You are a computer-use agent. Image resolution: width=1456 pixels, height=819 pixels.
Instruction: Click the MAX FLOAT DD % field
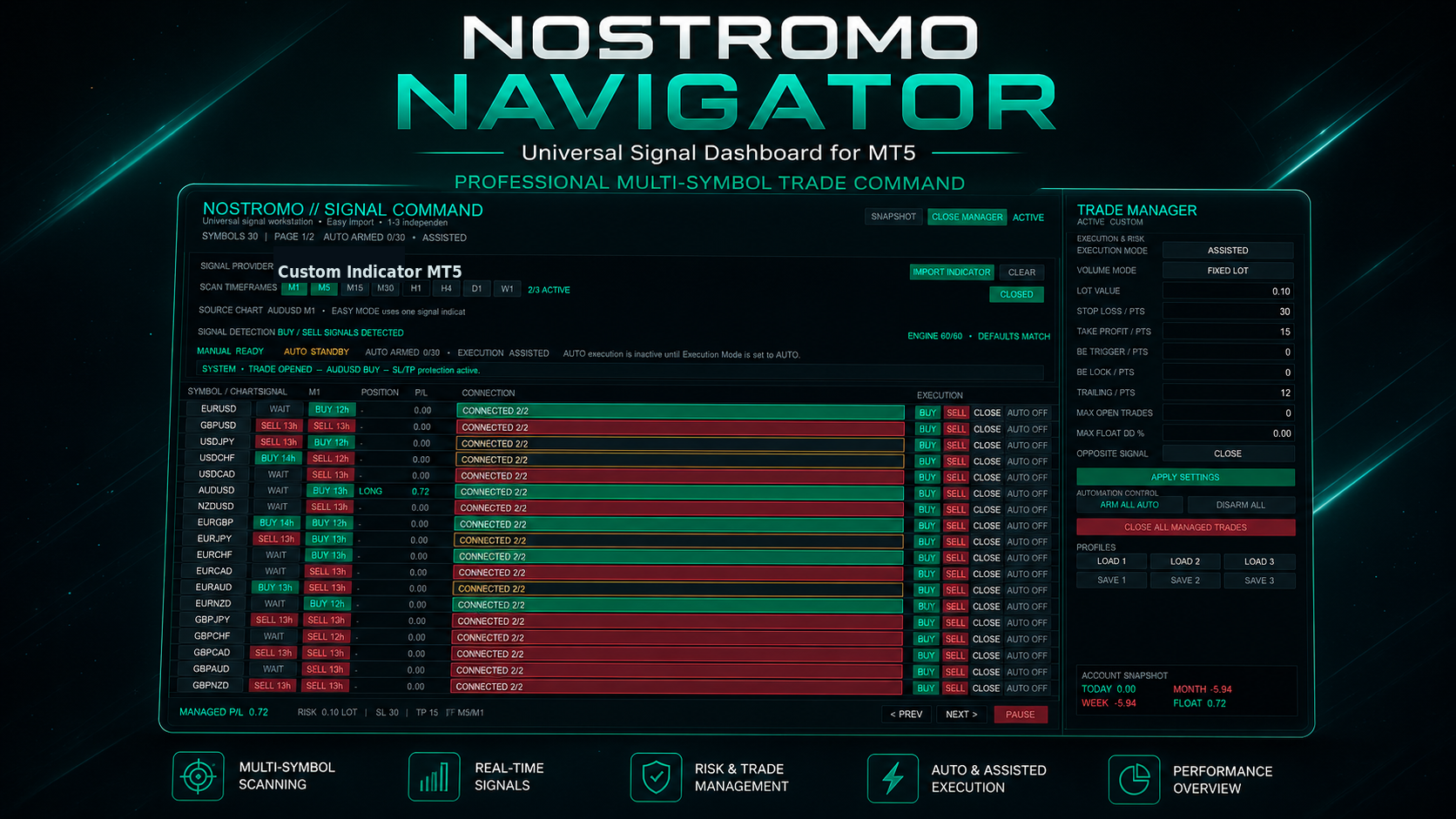pos(1228,433)
